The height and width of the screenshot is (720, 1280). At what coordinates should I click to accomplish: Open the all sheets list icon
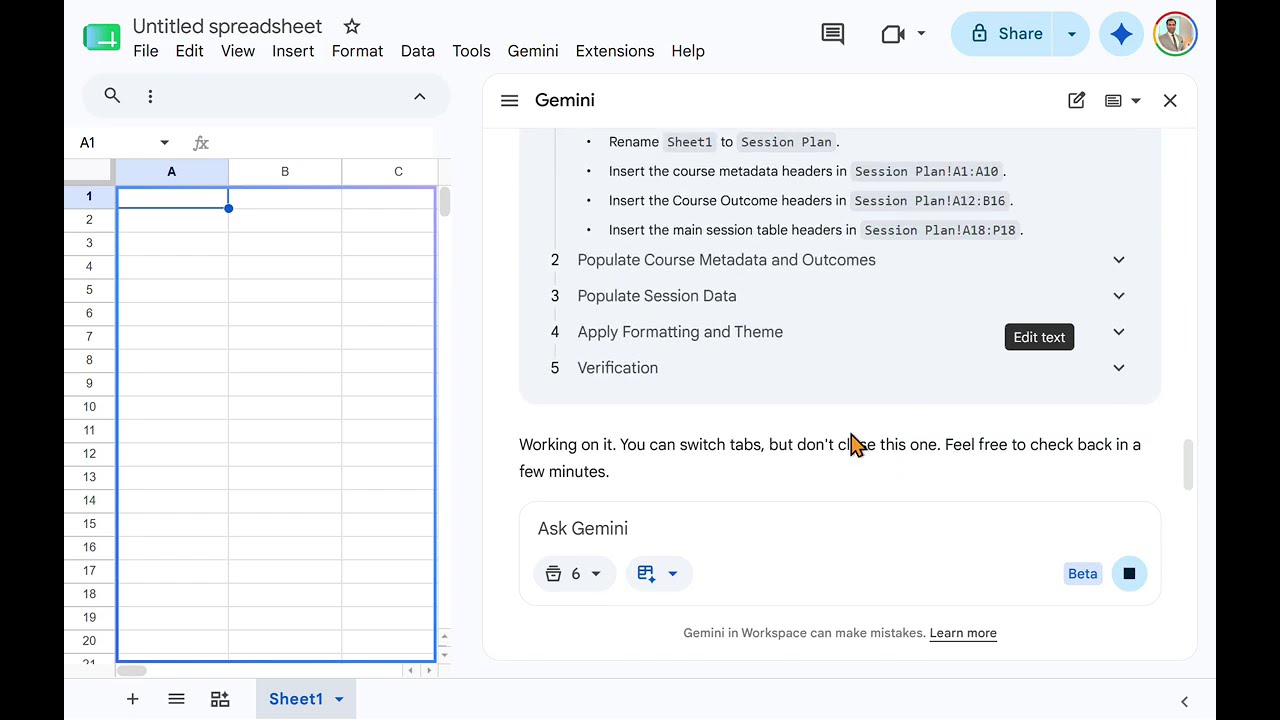176,699
